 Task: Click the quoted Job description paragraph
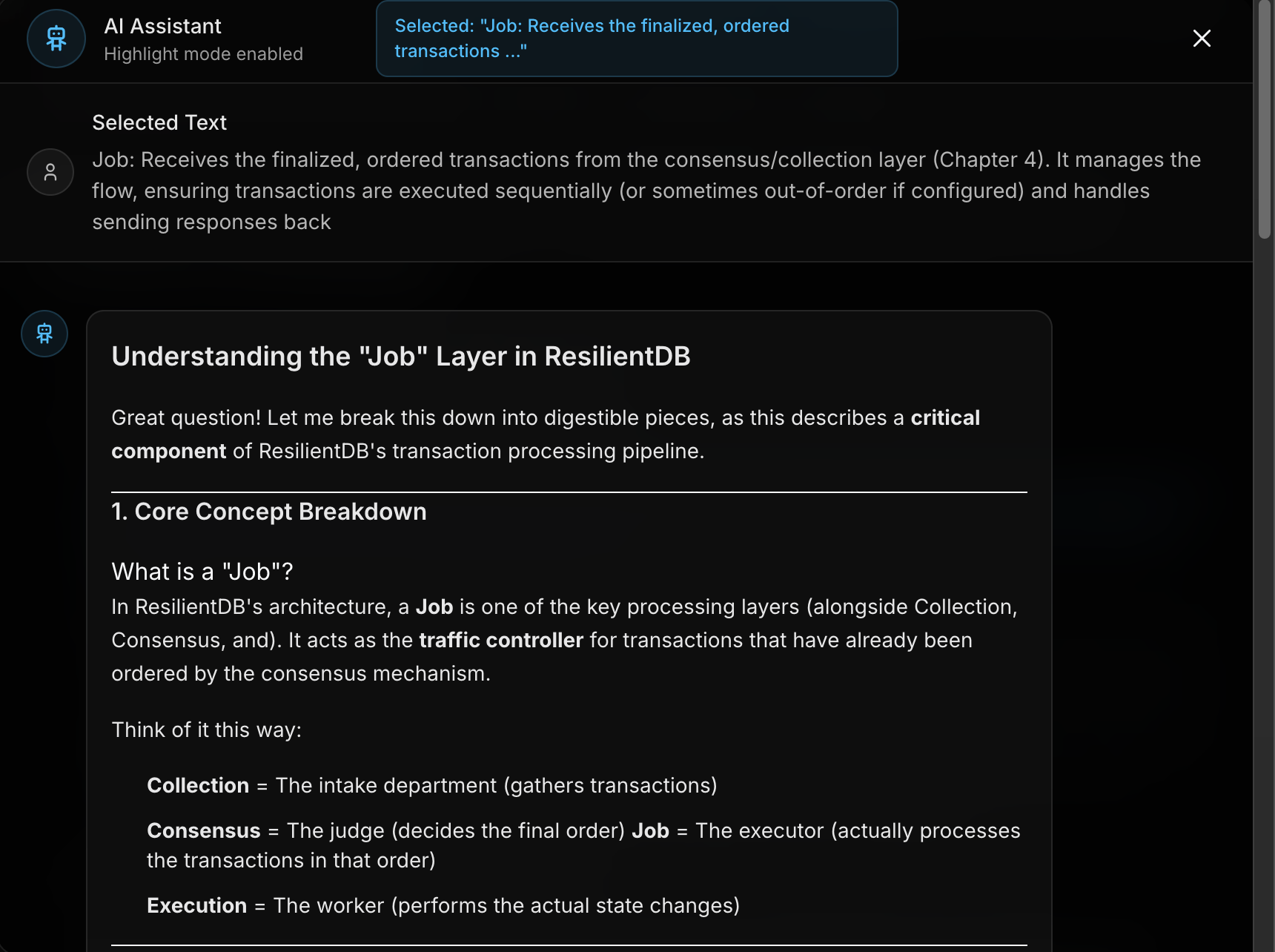pyautogui.click(x=646, y=191)
